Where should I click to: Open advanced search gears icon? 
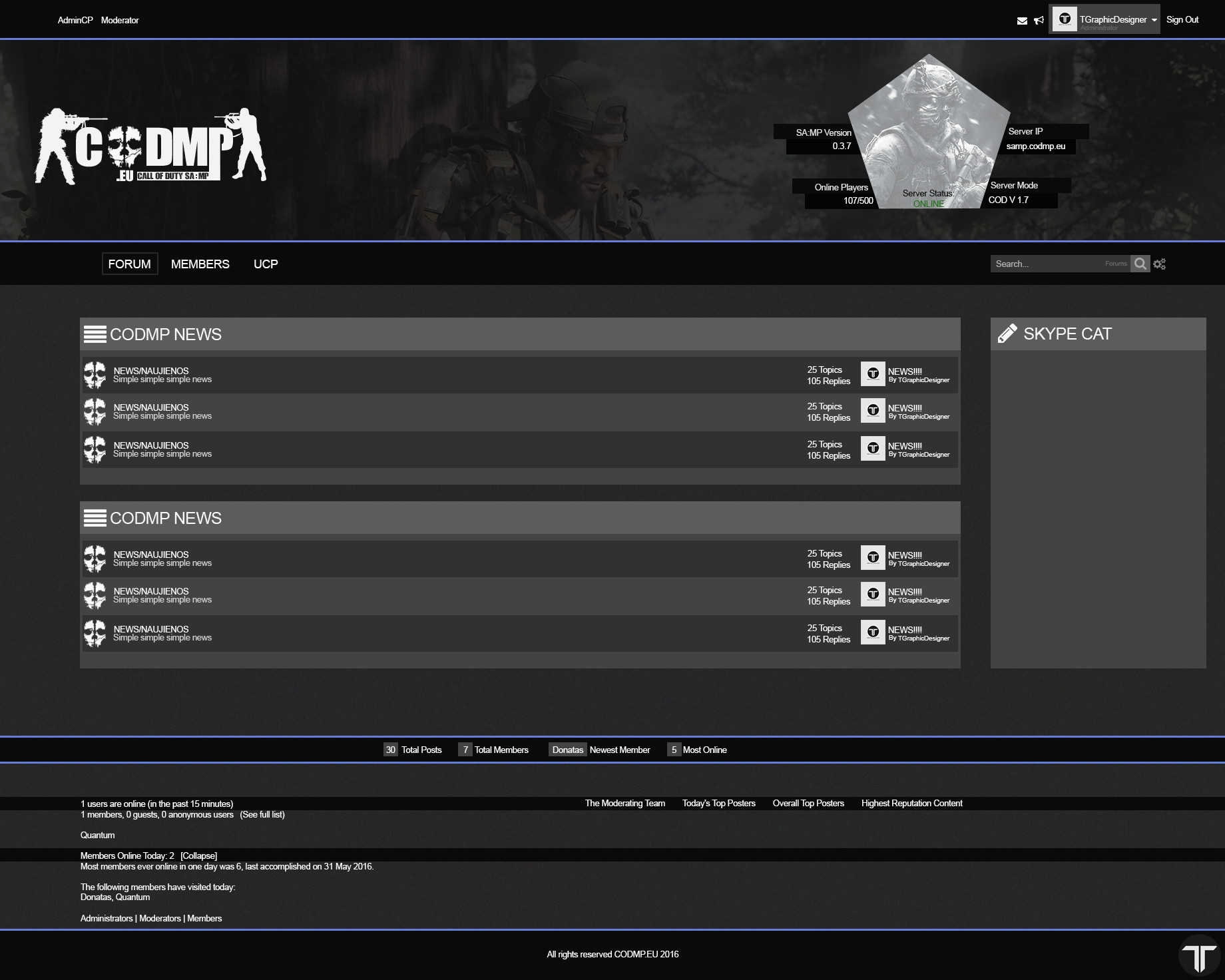coord(1160,264)
